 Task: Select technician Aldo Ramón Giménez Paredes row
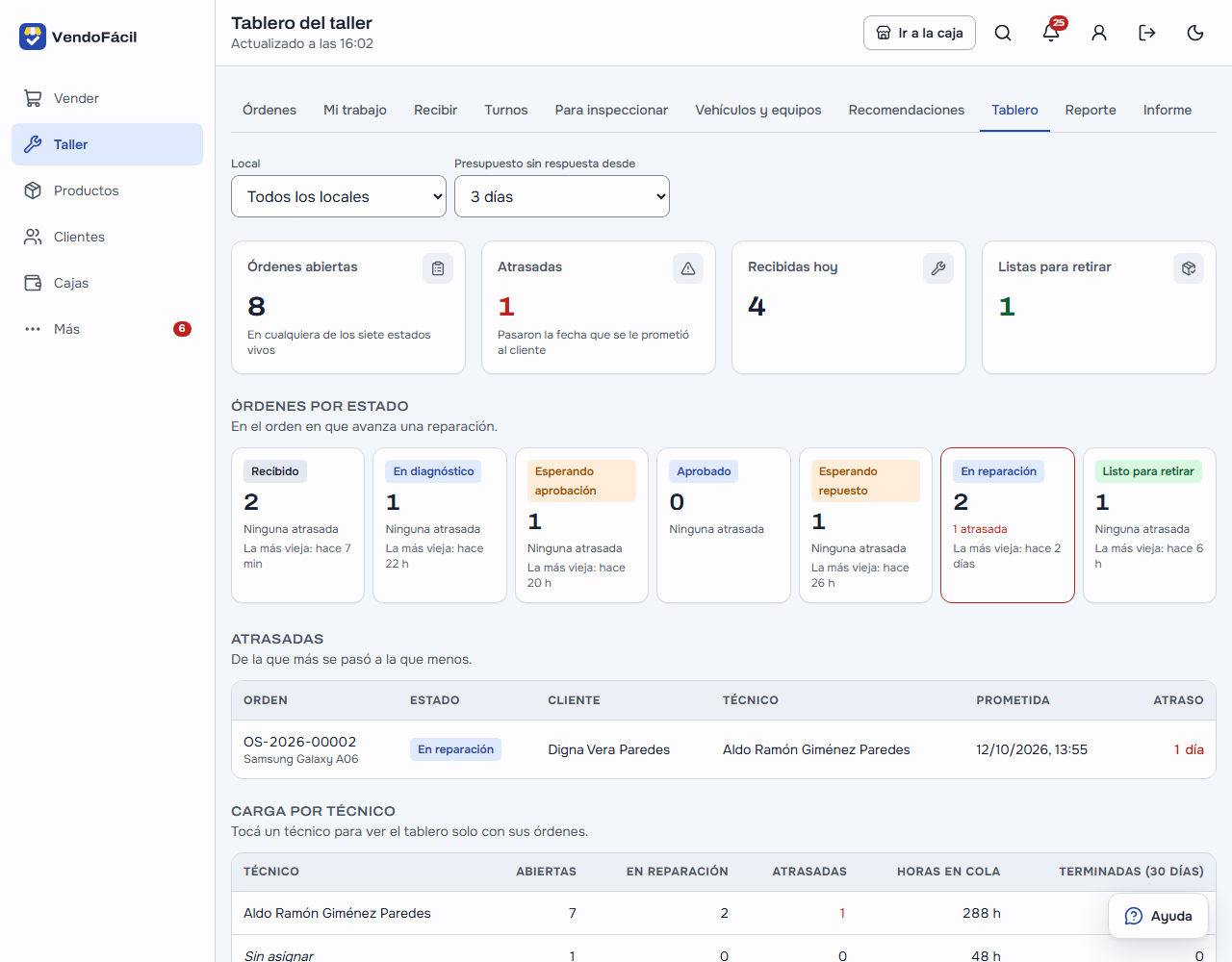[x=724, y=913]
